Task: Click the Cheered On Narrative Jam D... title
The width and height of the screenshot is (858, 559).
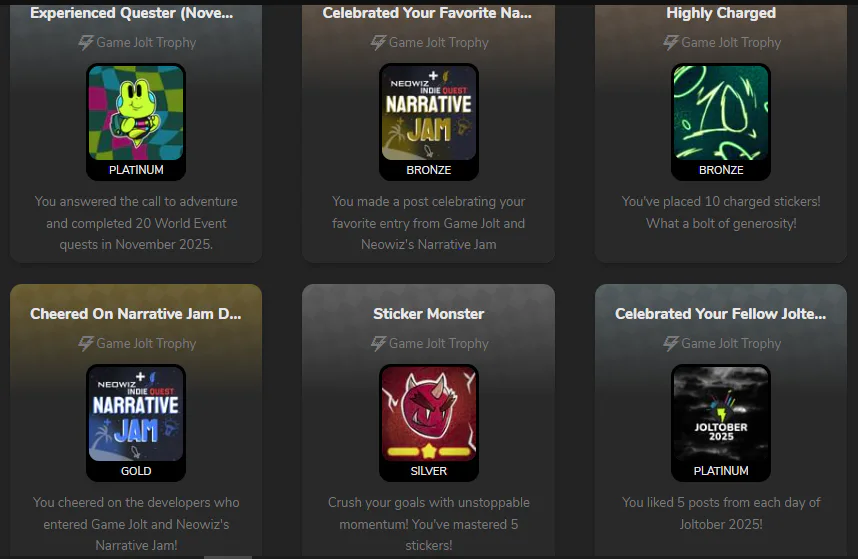Action: click(136, 314)
